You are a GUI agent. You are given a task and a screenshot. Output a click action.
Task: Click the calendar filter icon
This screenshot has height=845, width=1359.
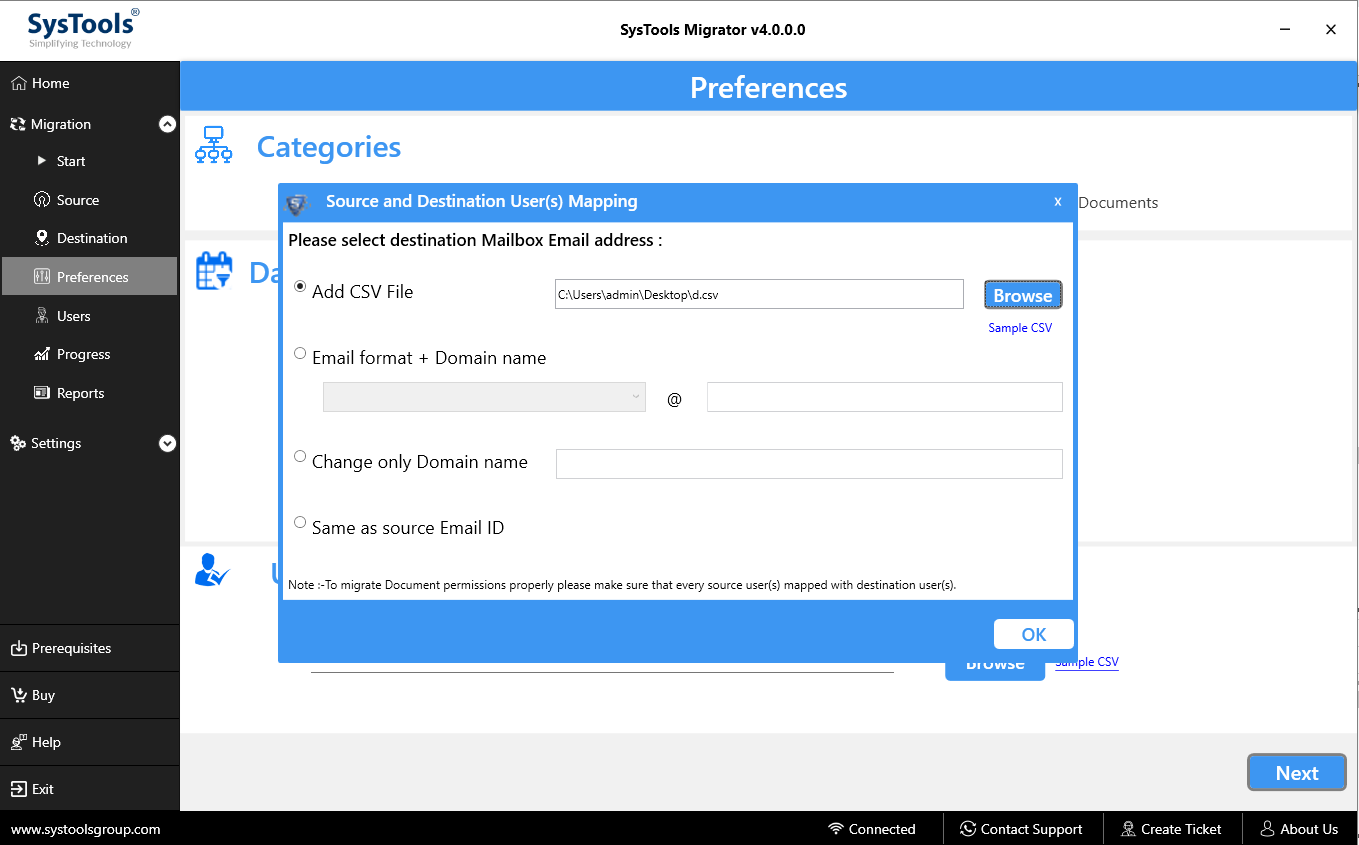pos(214,271)
